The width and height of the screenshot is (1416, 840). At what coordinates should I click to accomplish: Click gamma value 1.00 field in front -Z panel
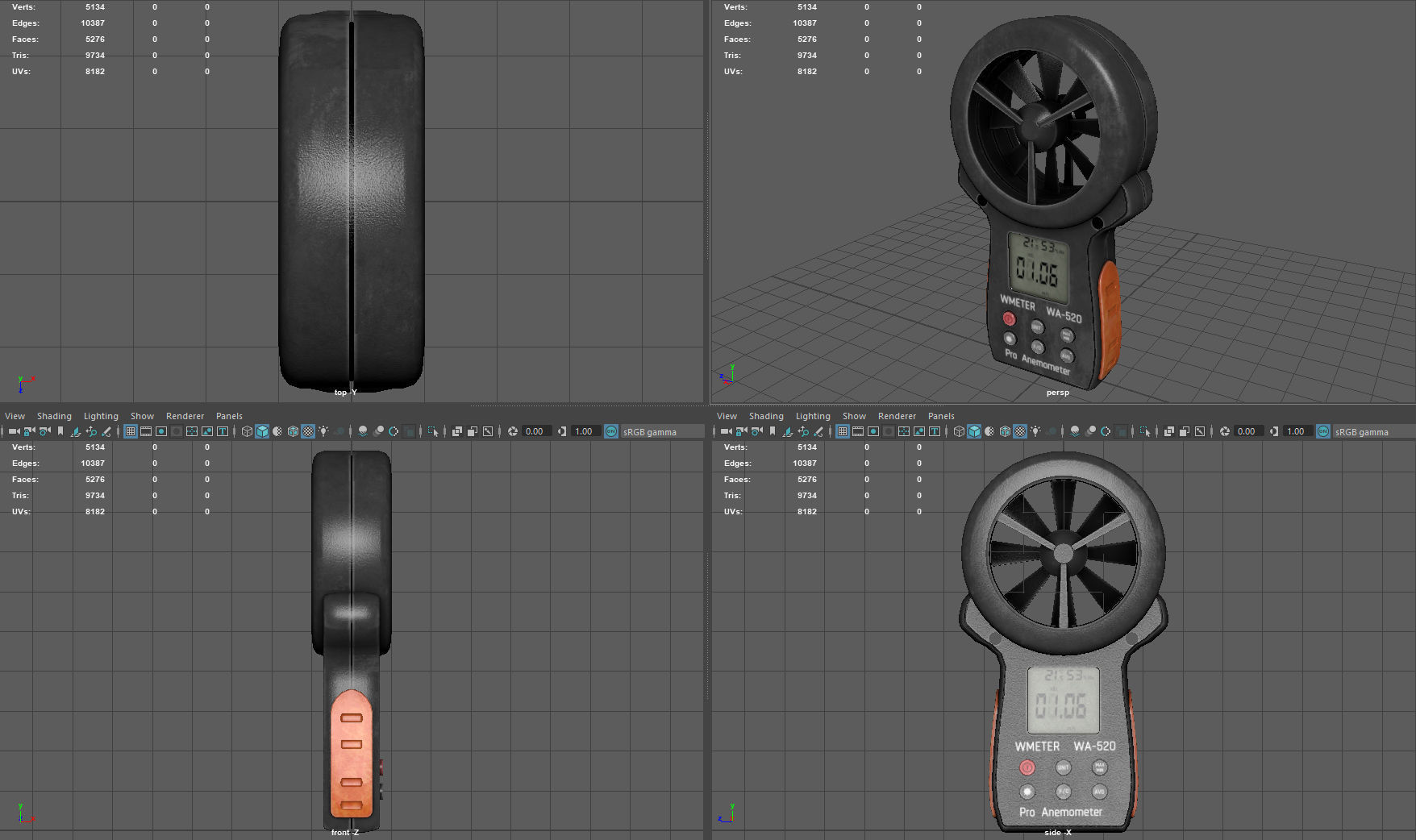pos(585,431)
